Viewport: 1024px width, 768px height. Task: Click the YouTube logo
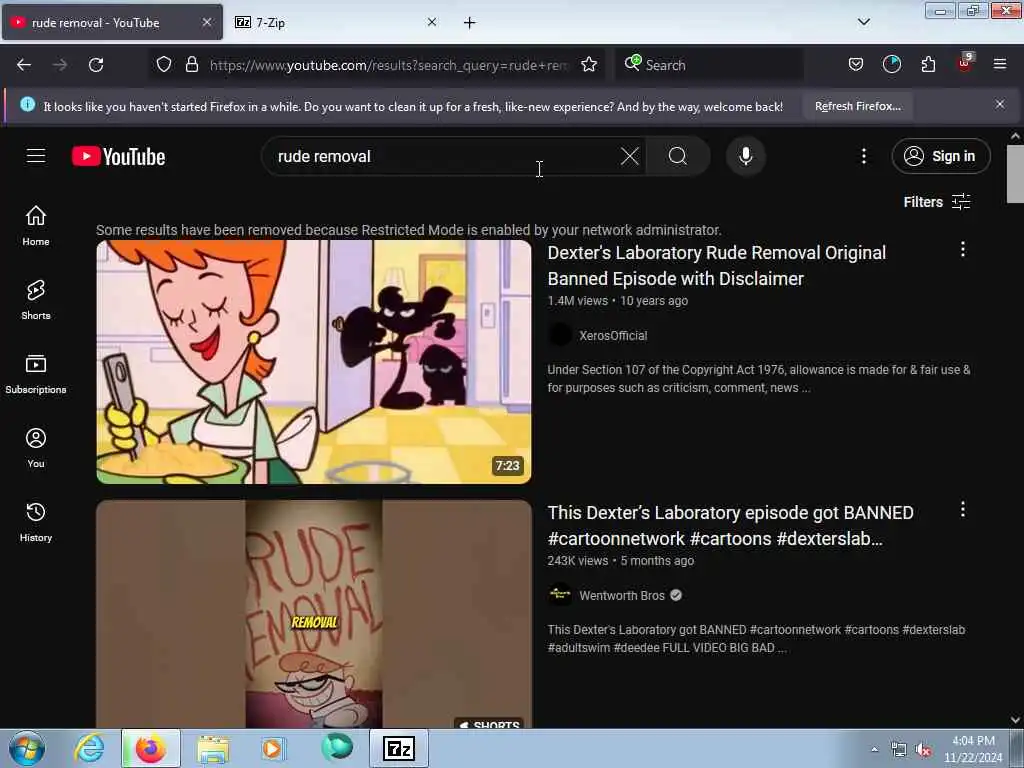(118, 157)
